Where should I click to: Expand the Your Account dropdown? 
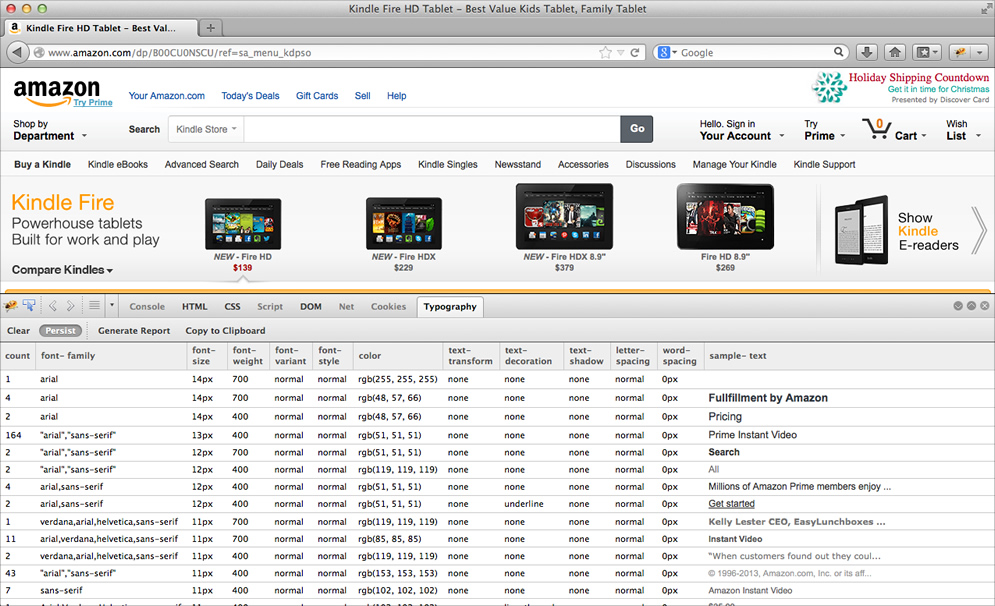(x=742, y=130)
